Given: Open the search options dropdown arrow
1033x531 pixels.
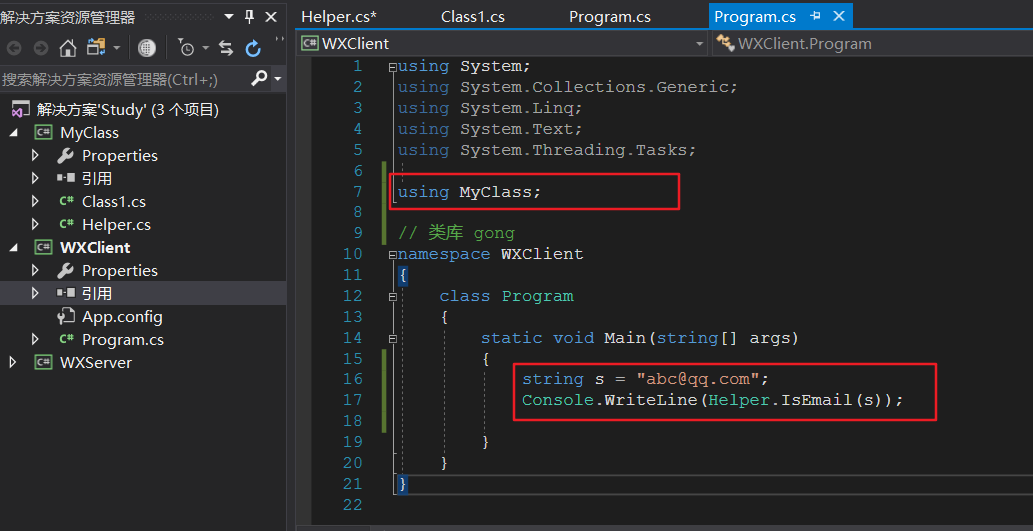Looking at the screenshot, I should click(x=277, y=79).
